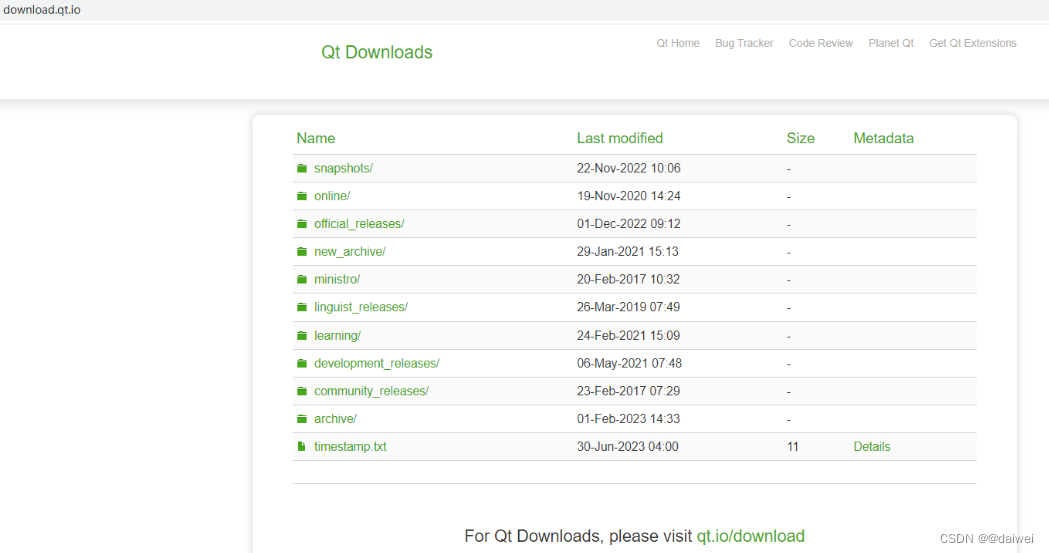1049x553 pixels.
Task: Click date 23-Feb-2017 07:29
Action: (628, 391)
